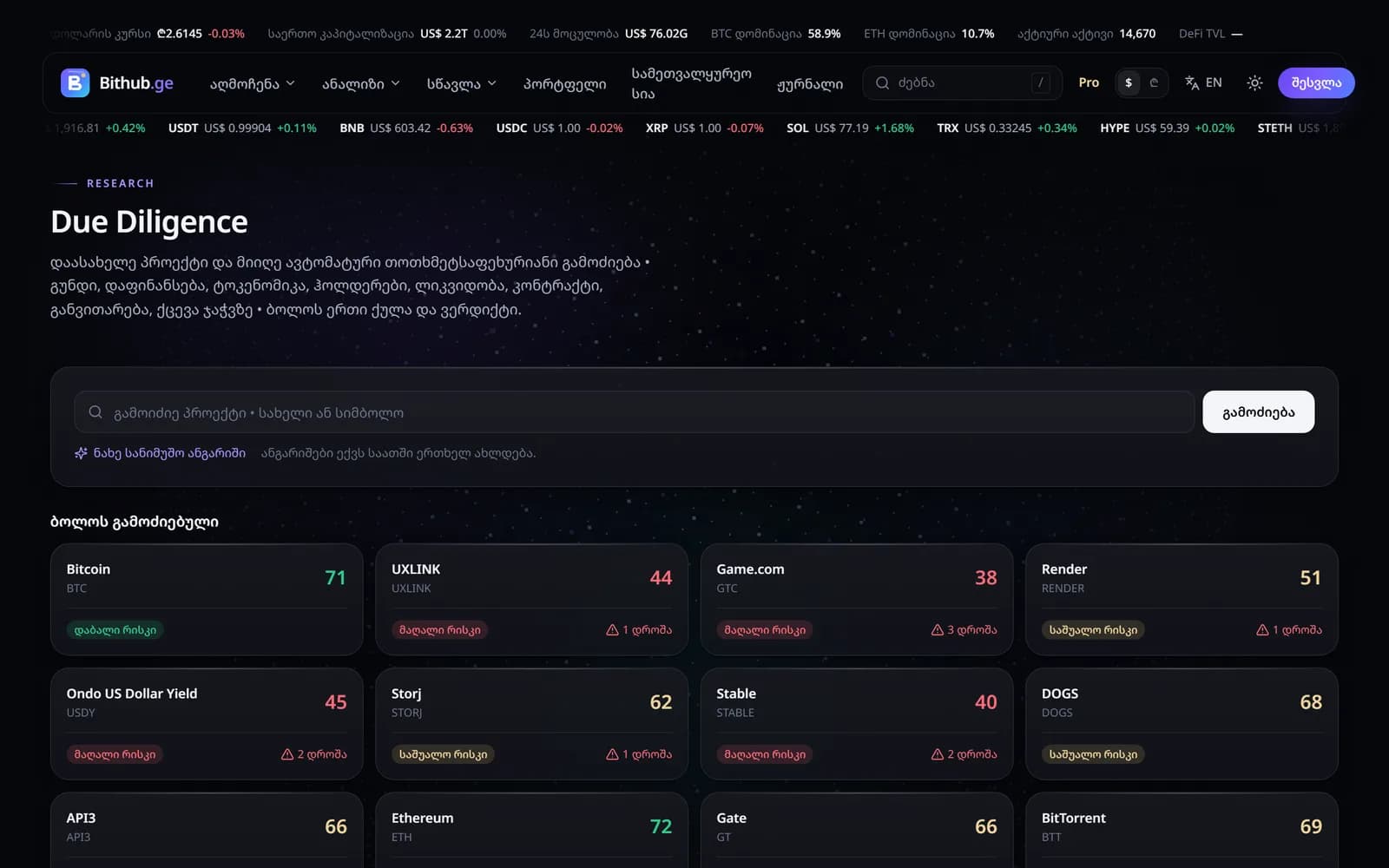The width and height of the screenshot is (1389, 868).
Task: Open the პორტფელი menu item
Action: pyautogui.click(x=564, y=84)
